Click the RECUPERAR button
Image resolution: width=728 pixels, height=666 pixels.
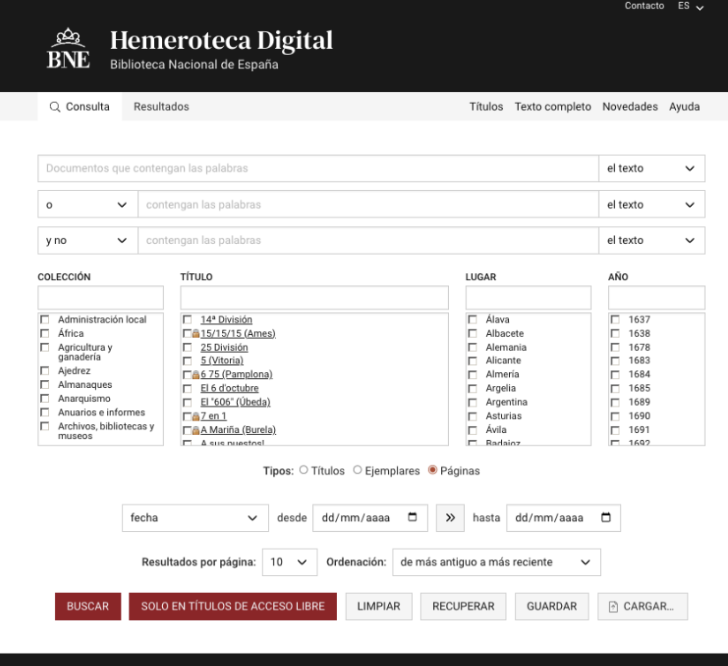click(x=463, y=606)
